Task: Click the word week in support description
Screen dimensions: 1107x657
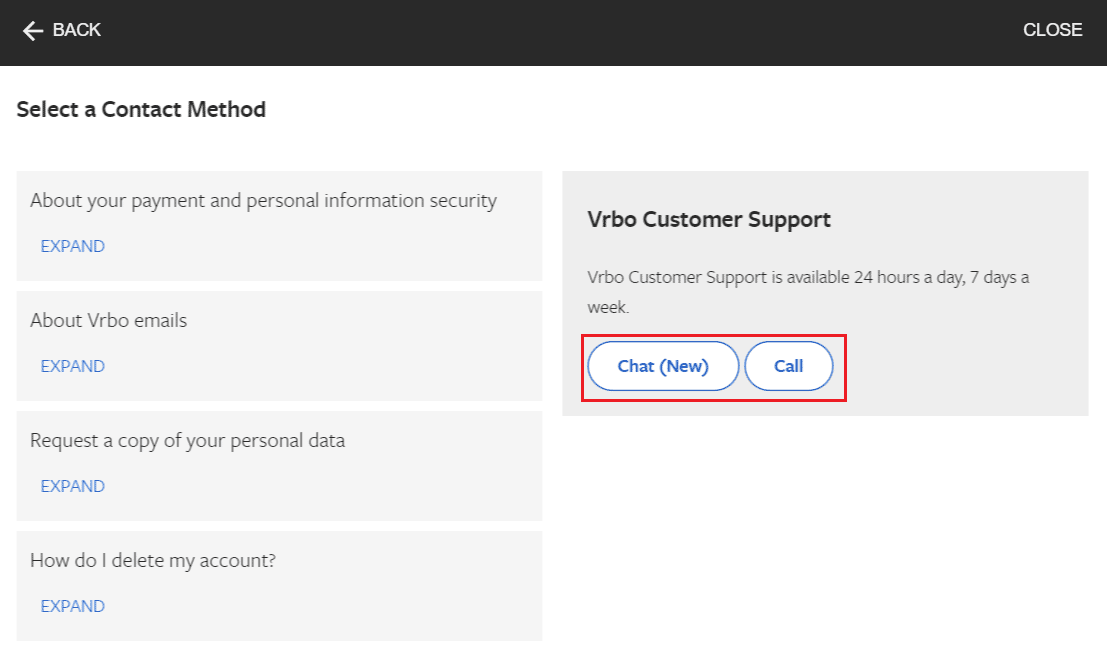Action: tap(607, 308)
